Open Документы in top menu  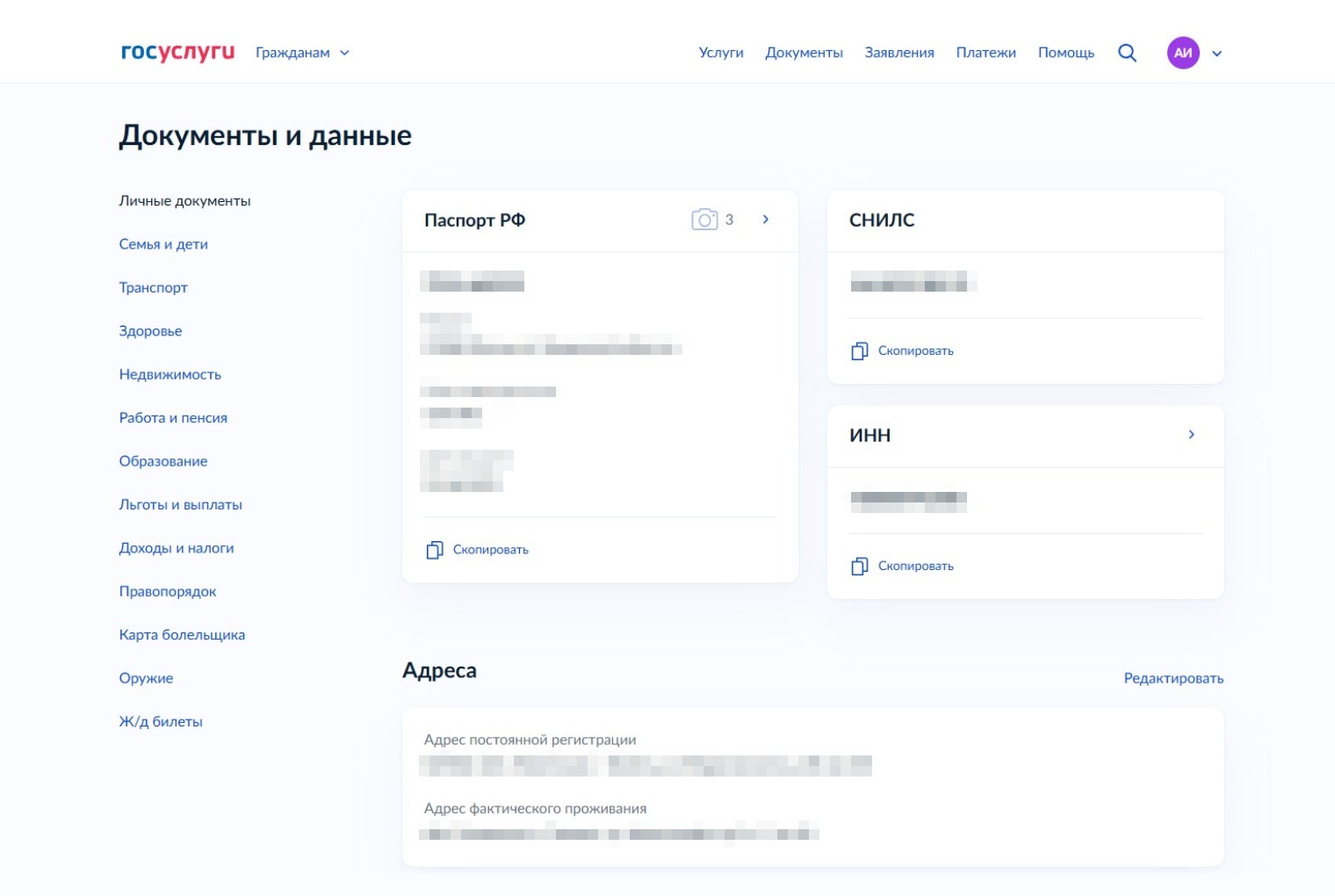[x=804, y=53]
